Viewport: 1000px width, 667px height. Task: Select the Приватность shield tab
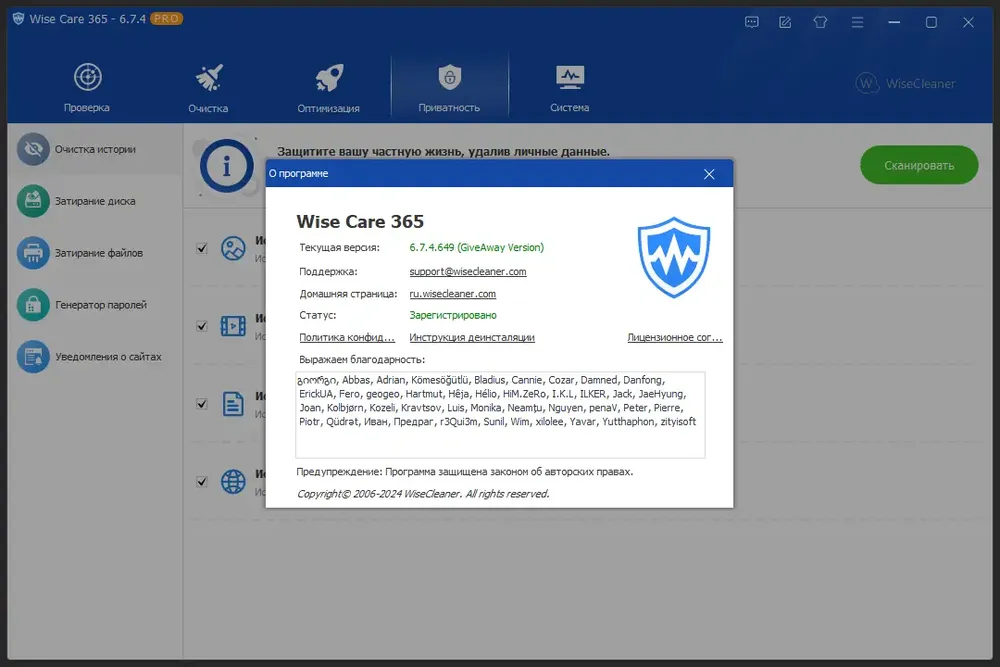point(450,88)
